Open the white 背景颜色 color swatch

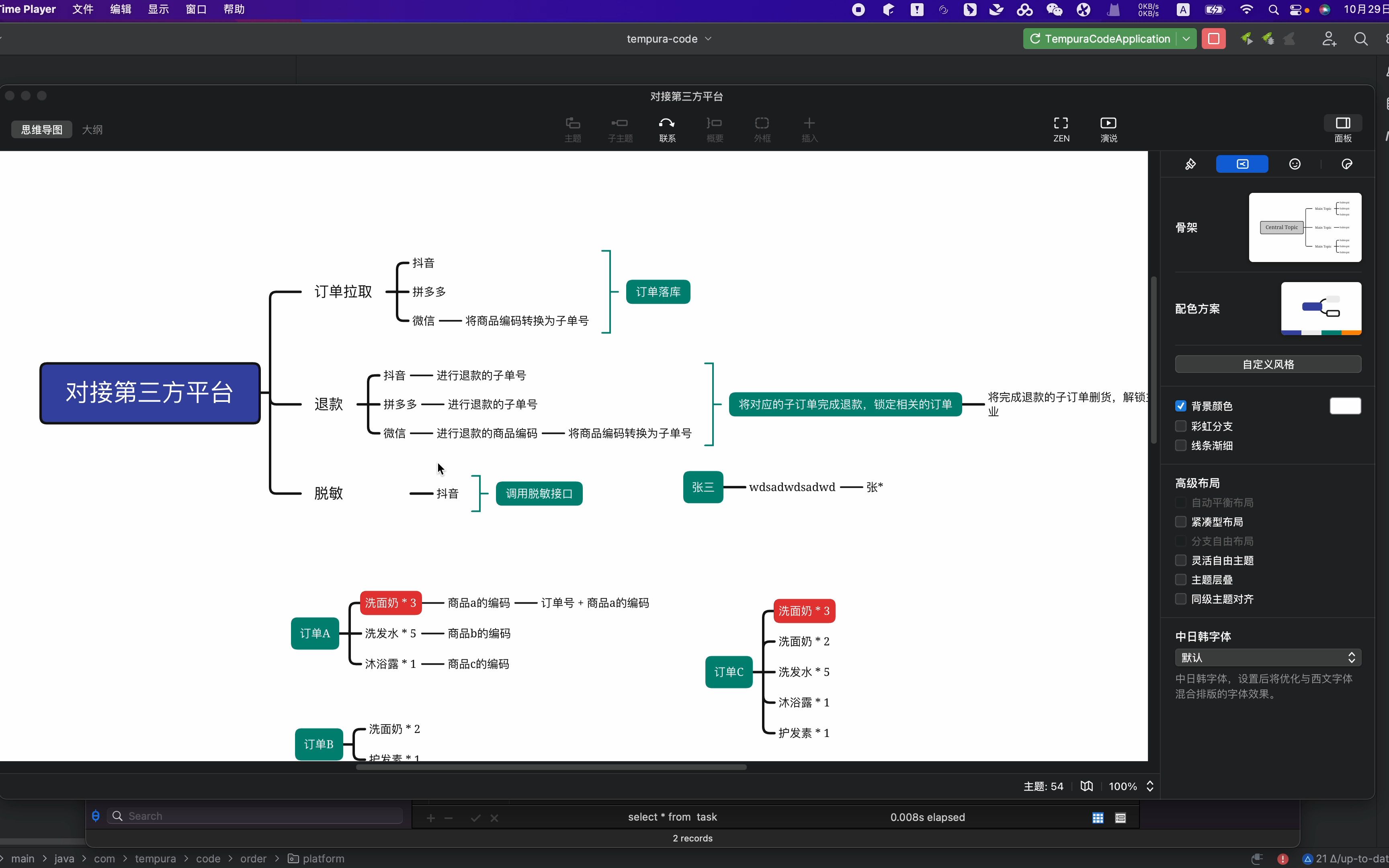(1345, 406)
